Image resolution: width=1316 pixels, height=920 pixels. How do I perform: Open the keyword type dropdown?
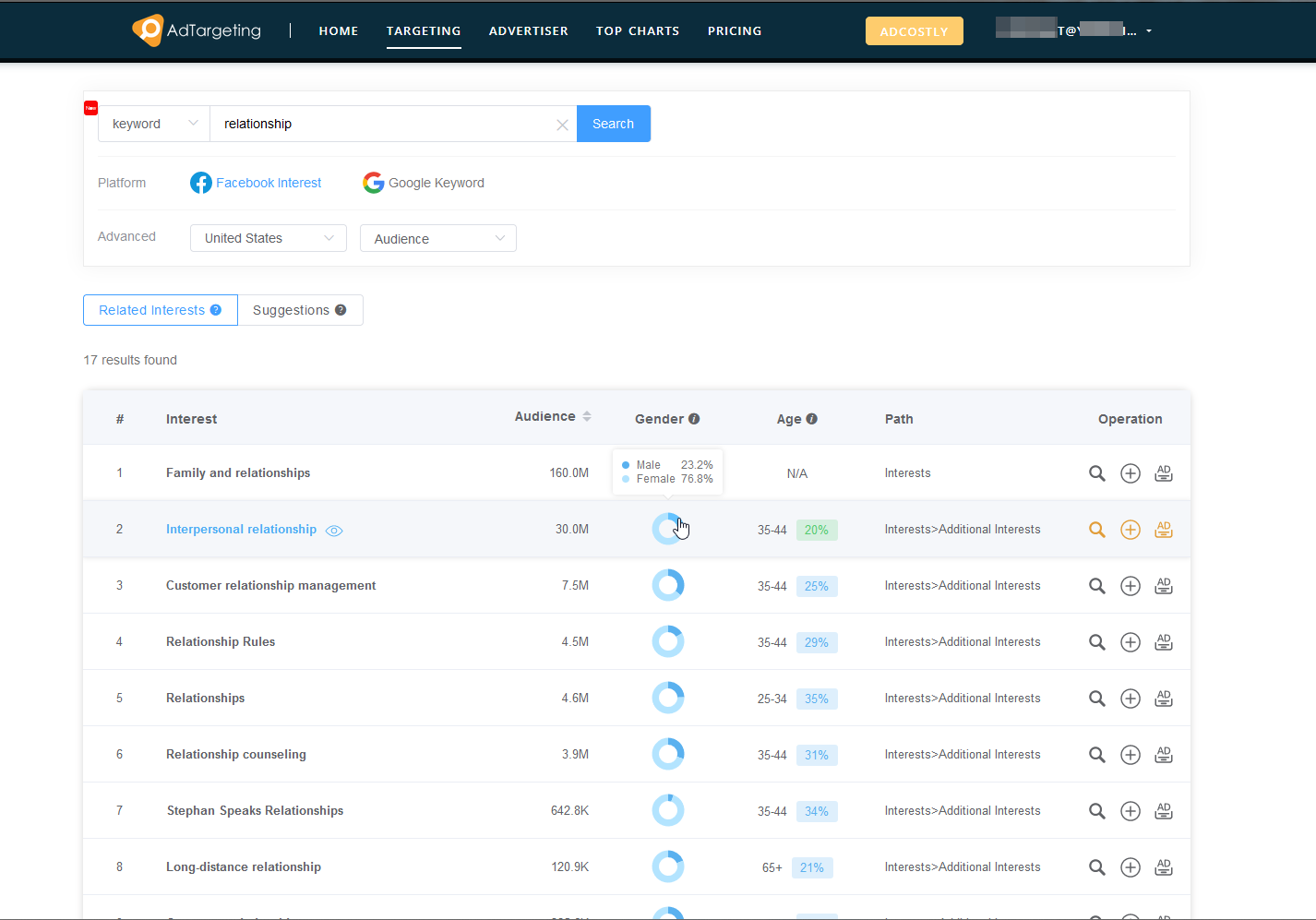154,124
